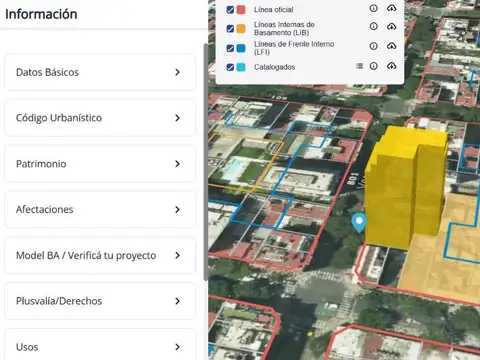
Task: Click the Línea oficial layer name
Action: pyautogui.click(x=274, y=10)
